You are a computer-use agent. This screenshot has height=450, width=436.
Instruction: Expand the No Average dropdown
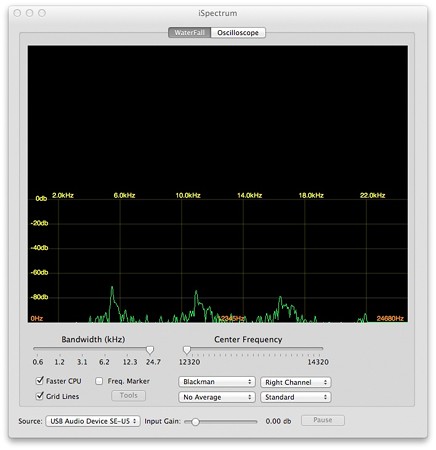(x=217, y=397)
